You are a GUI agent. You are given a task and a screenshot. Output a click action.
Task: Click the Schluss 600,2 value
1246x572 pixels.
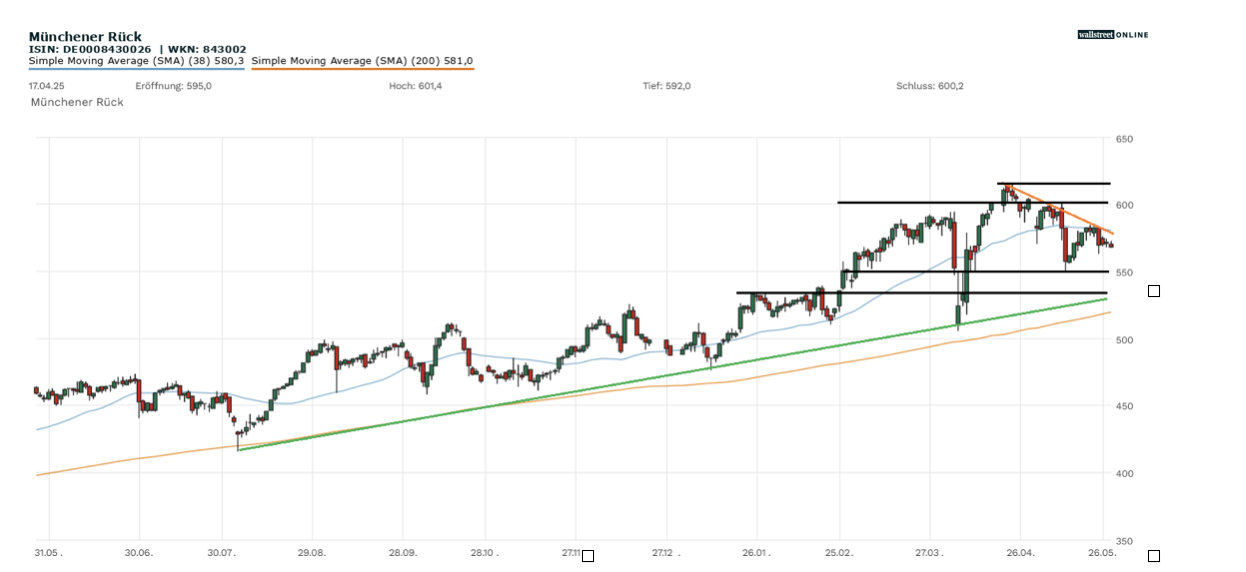(929, 86)
